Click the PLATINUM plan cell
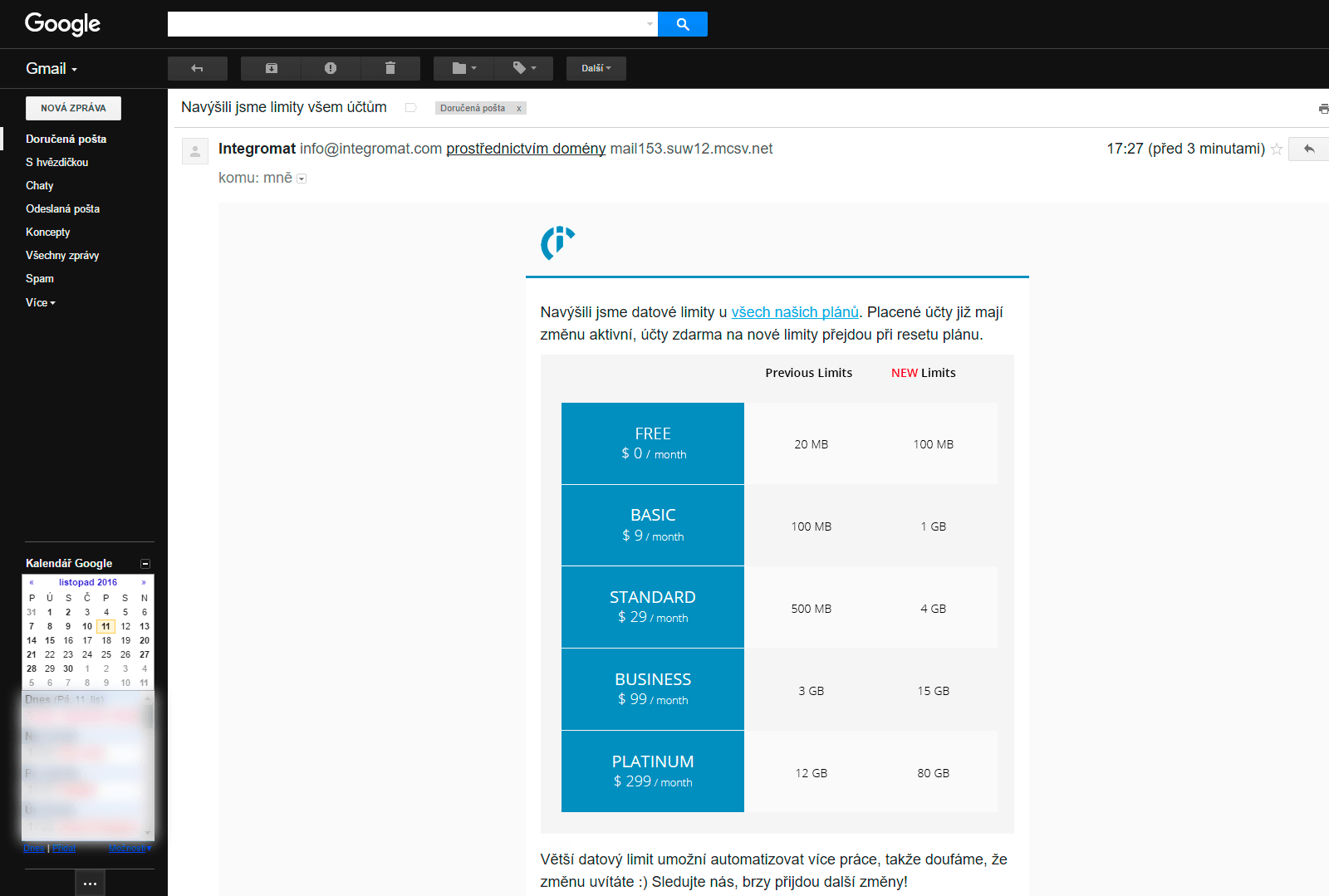This screenshot has height=896, width=1329. pyautogui.click(x=653, y=771)
